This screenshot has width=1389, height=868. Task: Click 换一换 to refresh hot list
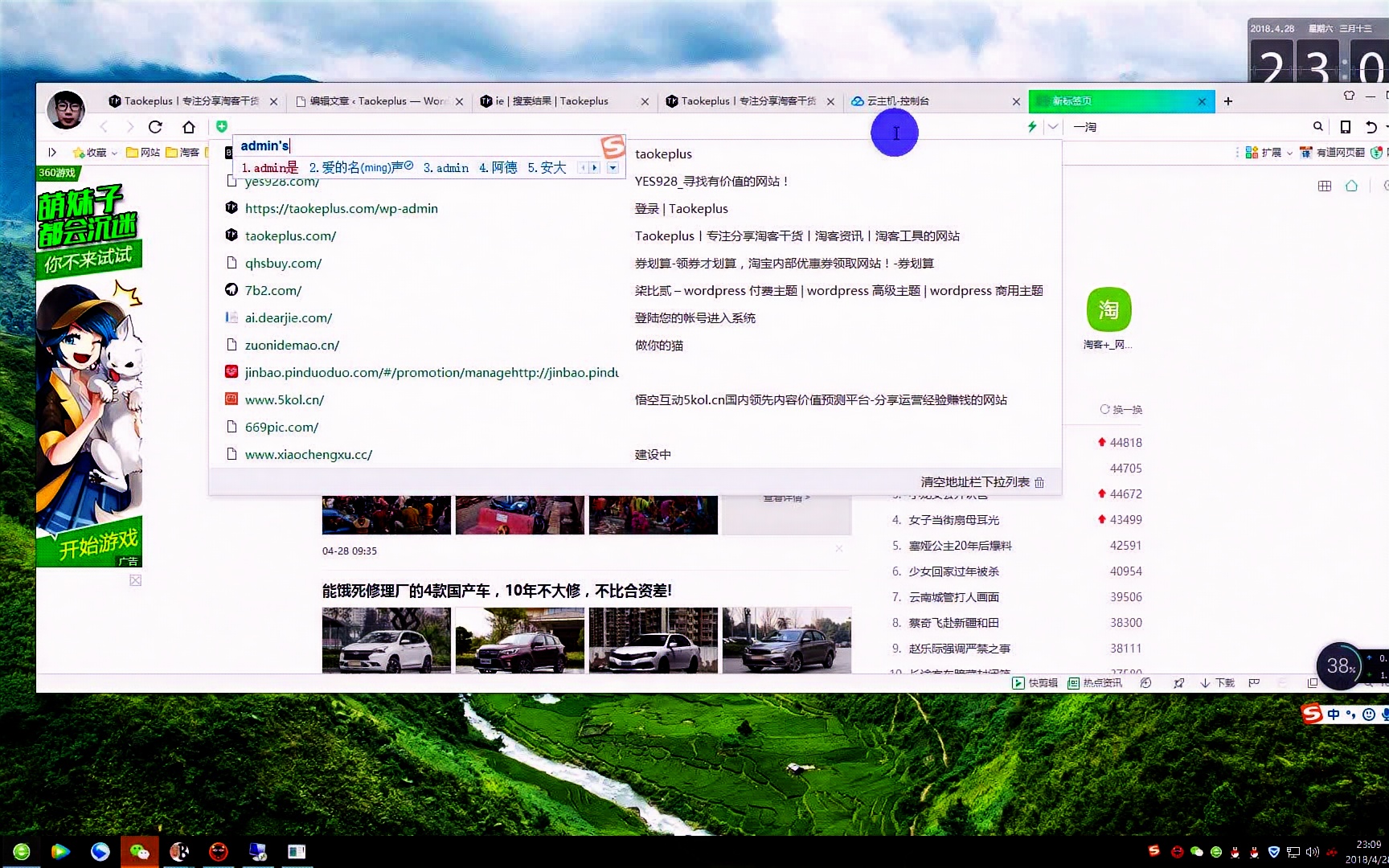click(1121, 410)
